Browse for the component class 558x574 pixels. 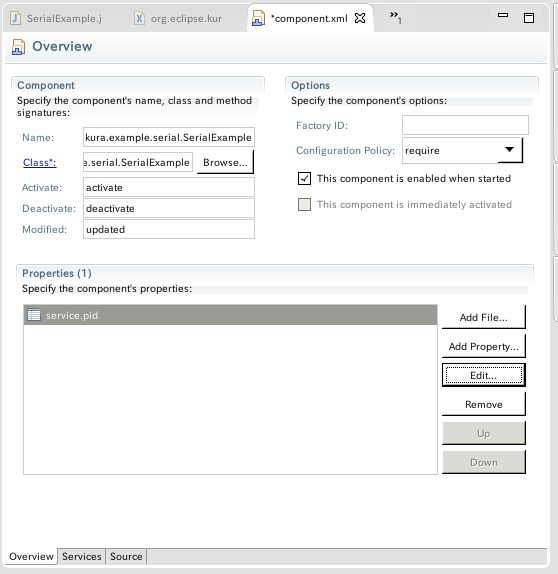[225, 162]
